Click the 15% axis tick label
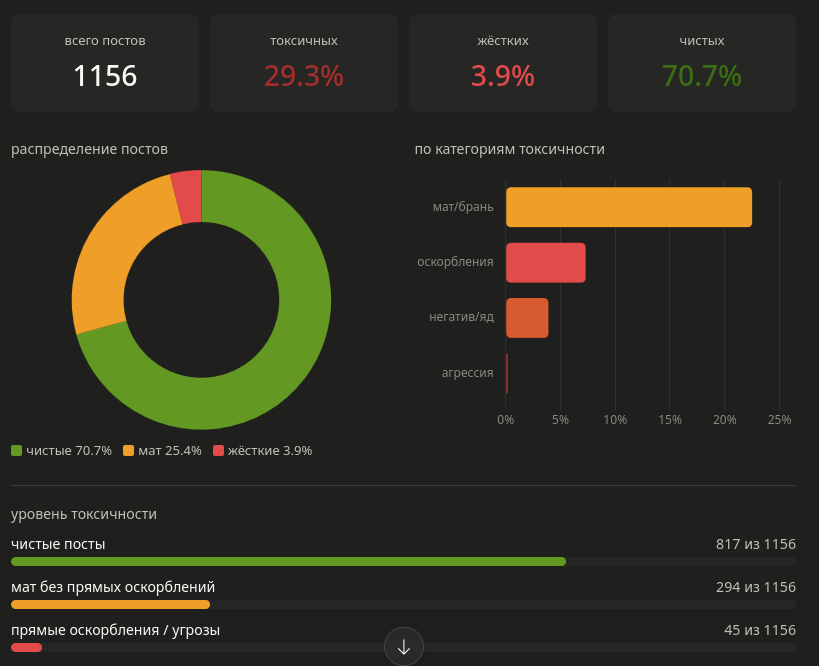The height and width of the screenshot is (666, 819). coord(670,419)
